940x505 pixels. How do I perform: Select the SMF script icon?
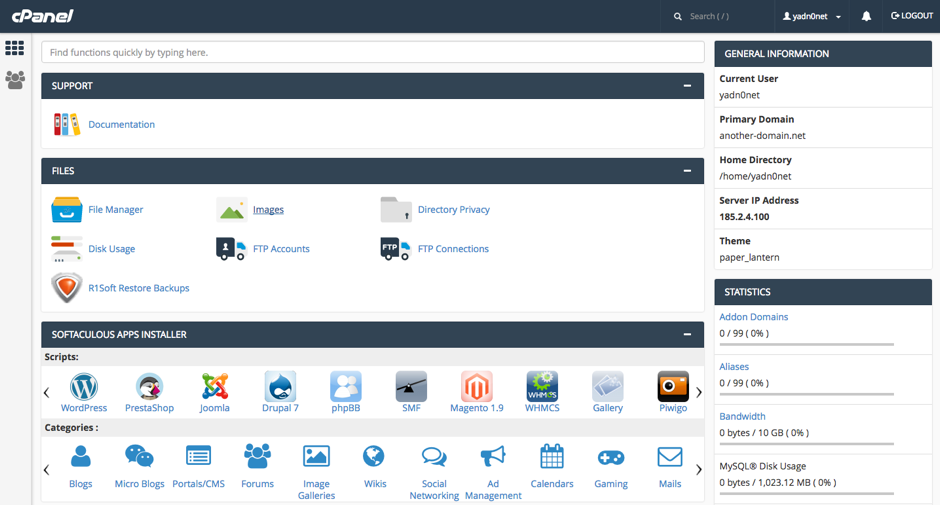coord(411,387)
